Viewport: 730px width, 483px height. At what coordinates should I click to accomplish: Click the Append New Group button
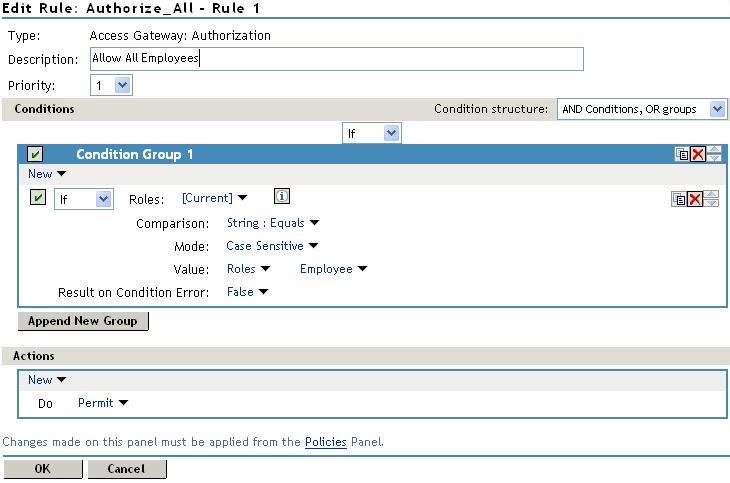click(84, 321)
